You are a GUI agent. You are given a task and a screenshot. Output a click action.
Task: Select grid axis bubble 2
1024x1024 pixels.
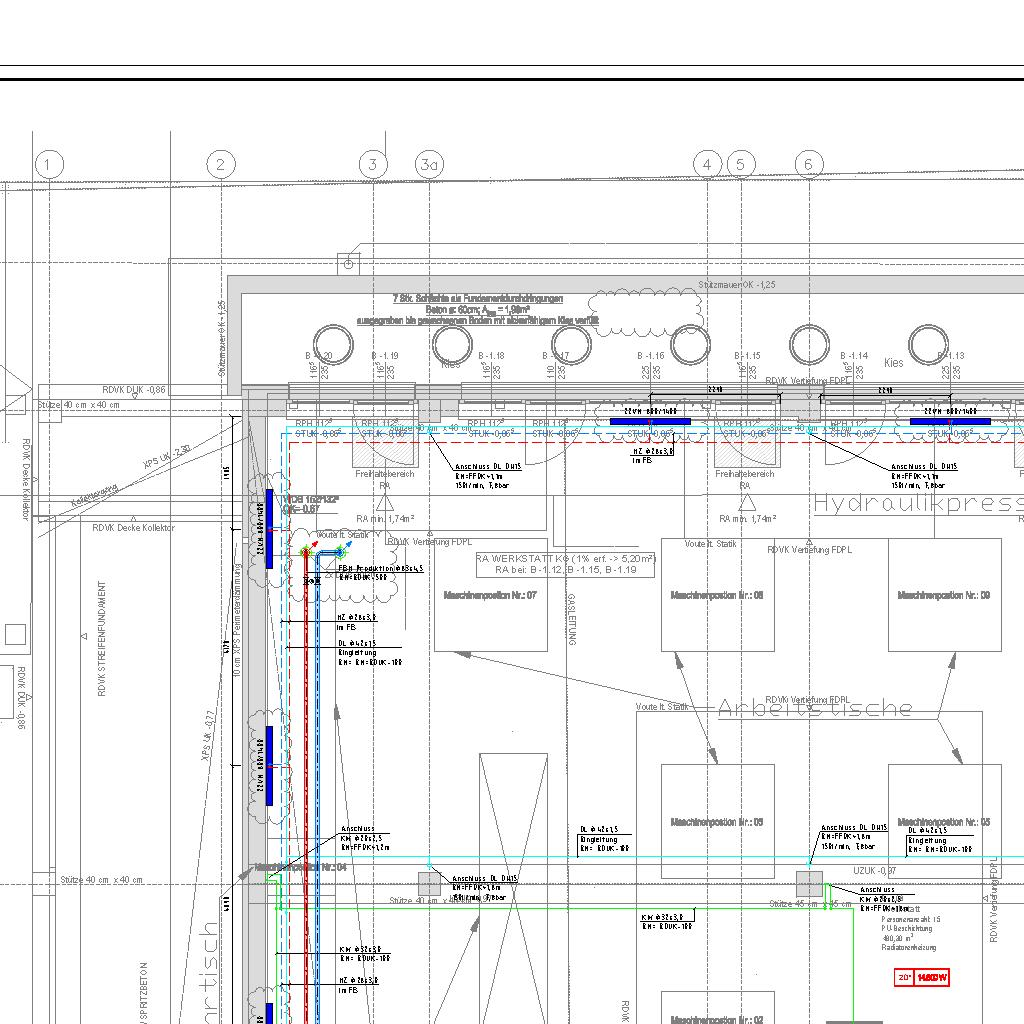click(x=220, y=164)
